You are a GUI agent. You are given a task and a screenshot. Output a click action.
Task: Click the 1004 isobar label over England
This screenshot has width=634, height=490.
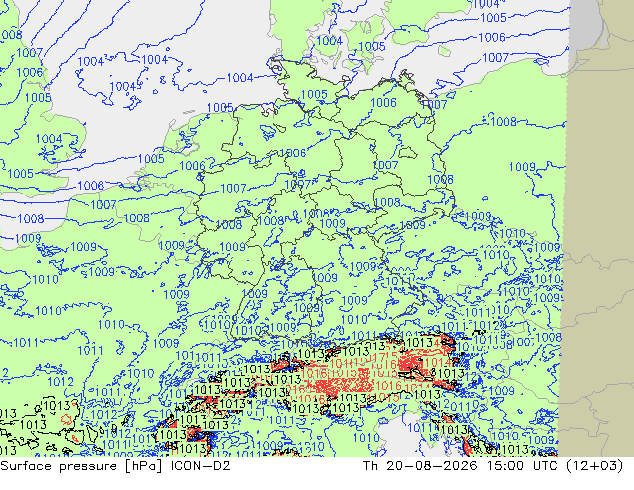point(49,139)
